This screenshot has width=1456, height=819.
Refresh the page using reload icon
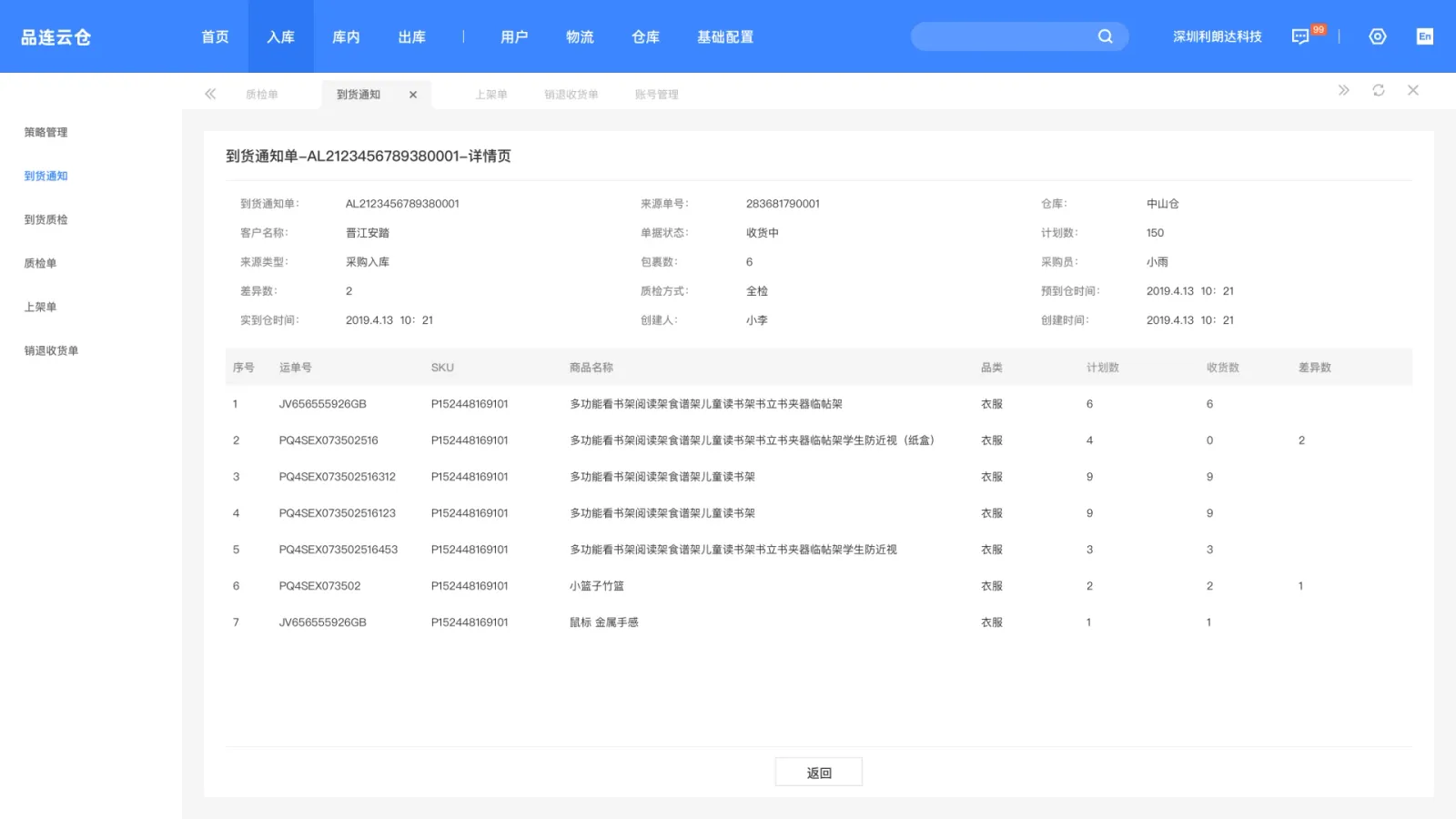[1379, 90]
